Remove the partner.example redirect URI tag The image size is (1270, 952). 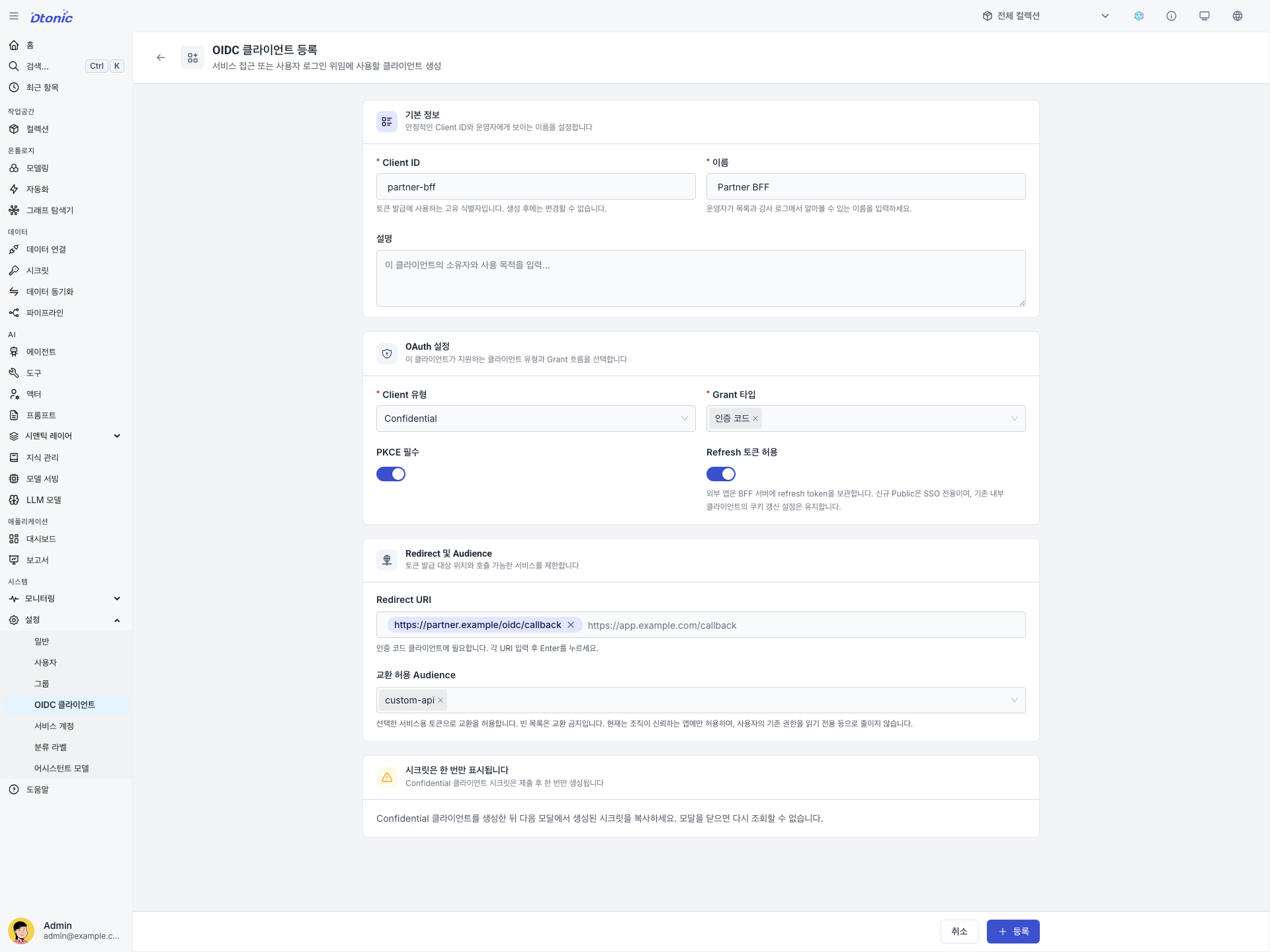[571, 625]
